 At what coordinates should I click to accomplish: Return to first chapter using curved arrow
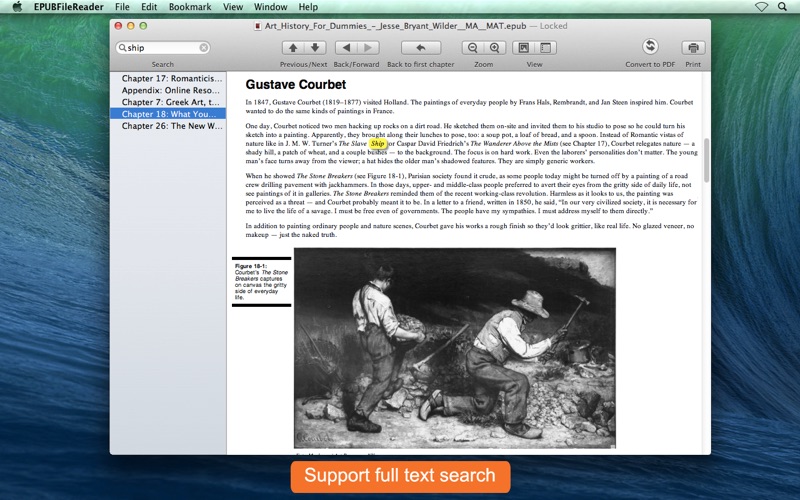pos(421,48)
